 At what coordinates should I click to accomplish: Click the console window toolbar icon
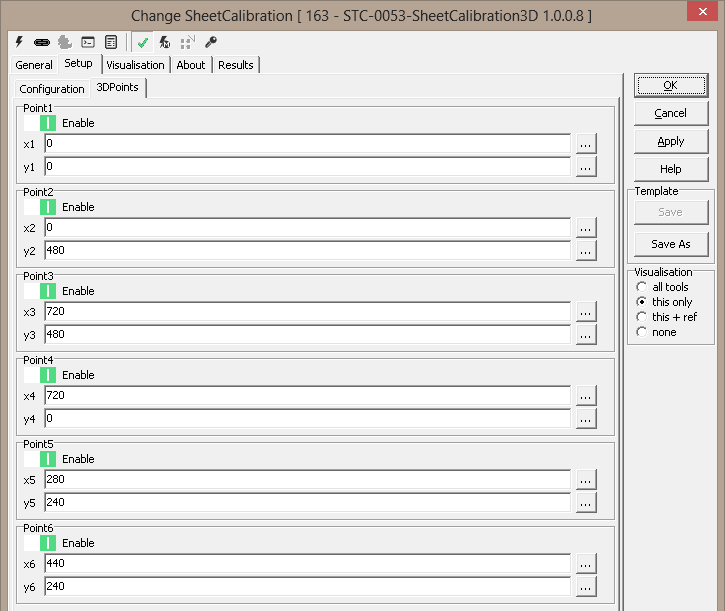tap(88, 42)
